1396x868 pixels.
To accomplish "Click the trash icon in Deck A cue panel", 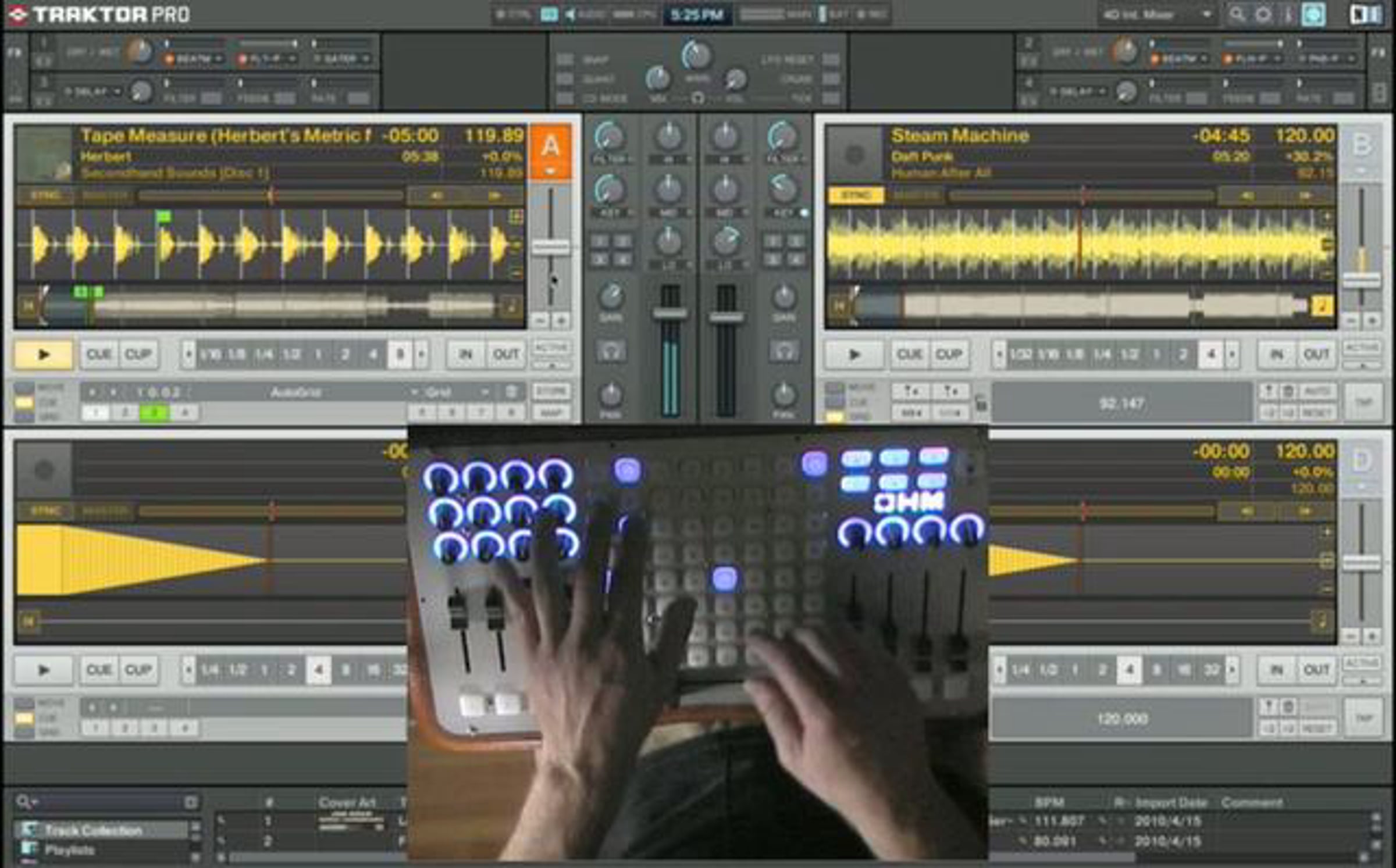I will pyautogui.click(x=511, y=391).
